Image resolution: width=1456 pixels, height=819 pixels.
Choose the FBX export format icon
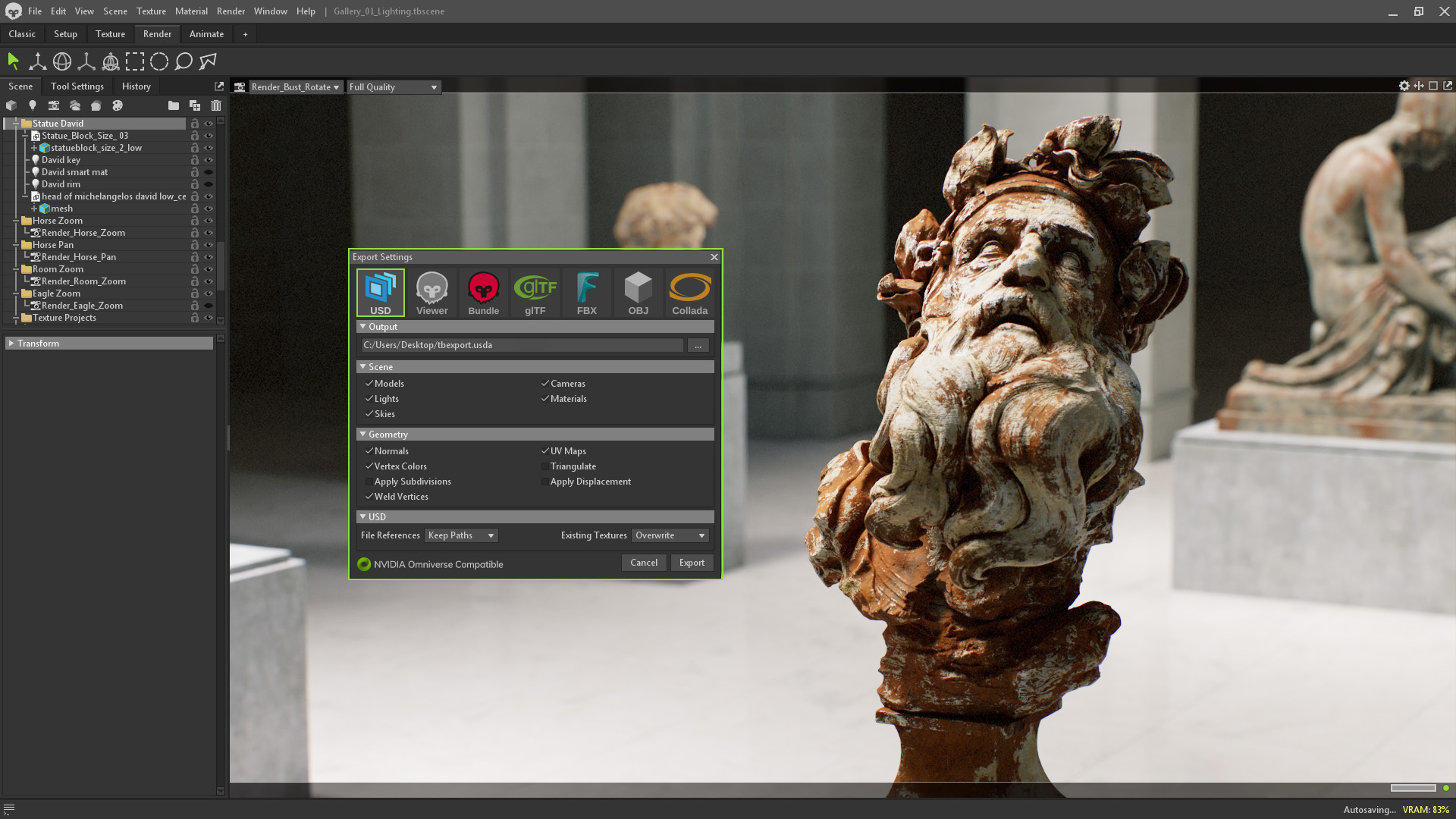tap(586, 293)
